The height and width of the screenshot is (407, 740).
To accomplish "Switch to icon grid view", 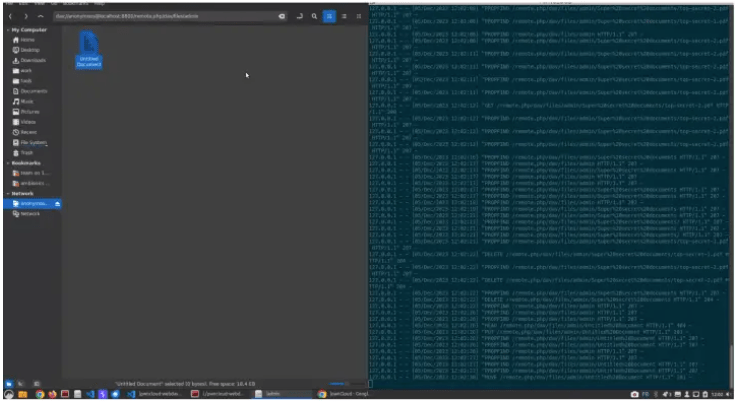I will point(329,17).
